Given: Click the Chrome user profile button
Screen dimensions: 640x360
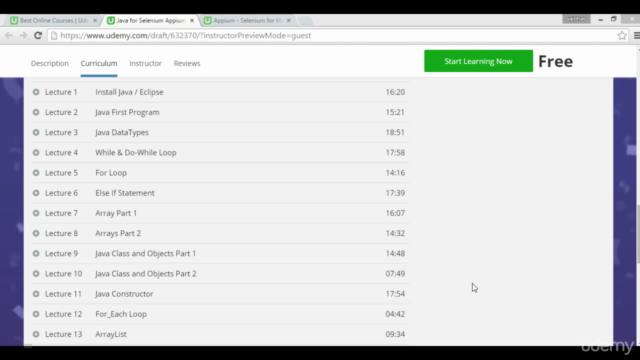Looking at the screenshot, I should (576, 19).
